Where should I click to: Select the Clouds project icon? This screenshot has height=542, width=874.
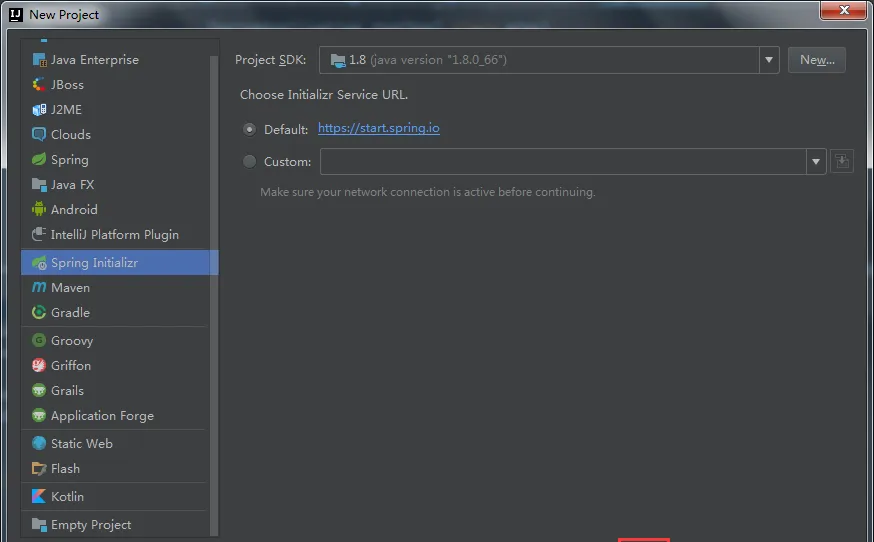tap(39, 134)
